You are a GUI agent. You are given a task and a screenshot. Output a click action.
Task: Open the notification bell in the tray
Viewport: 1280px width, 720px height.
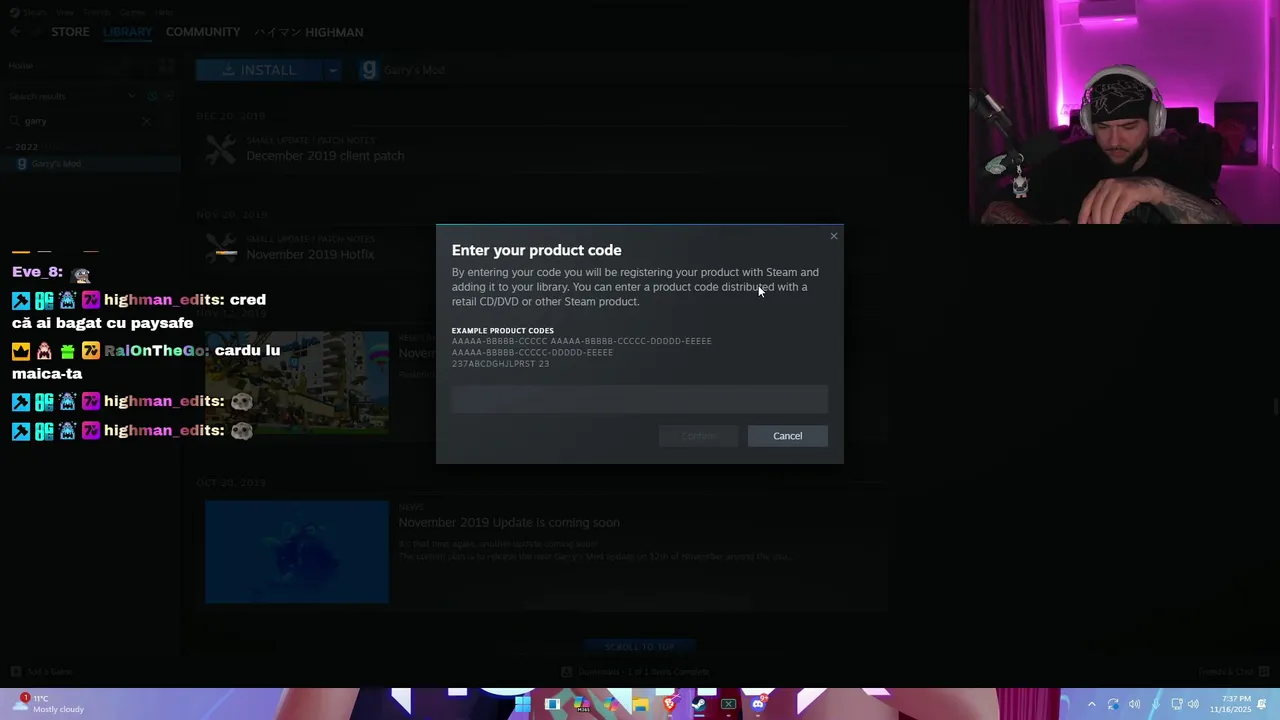(x=1263, y=704)
